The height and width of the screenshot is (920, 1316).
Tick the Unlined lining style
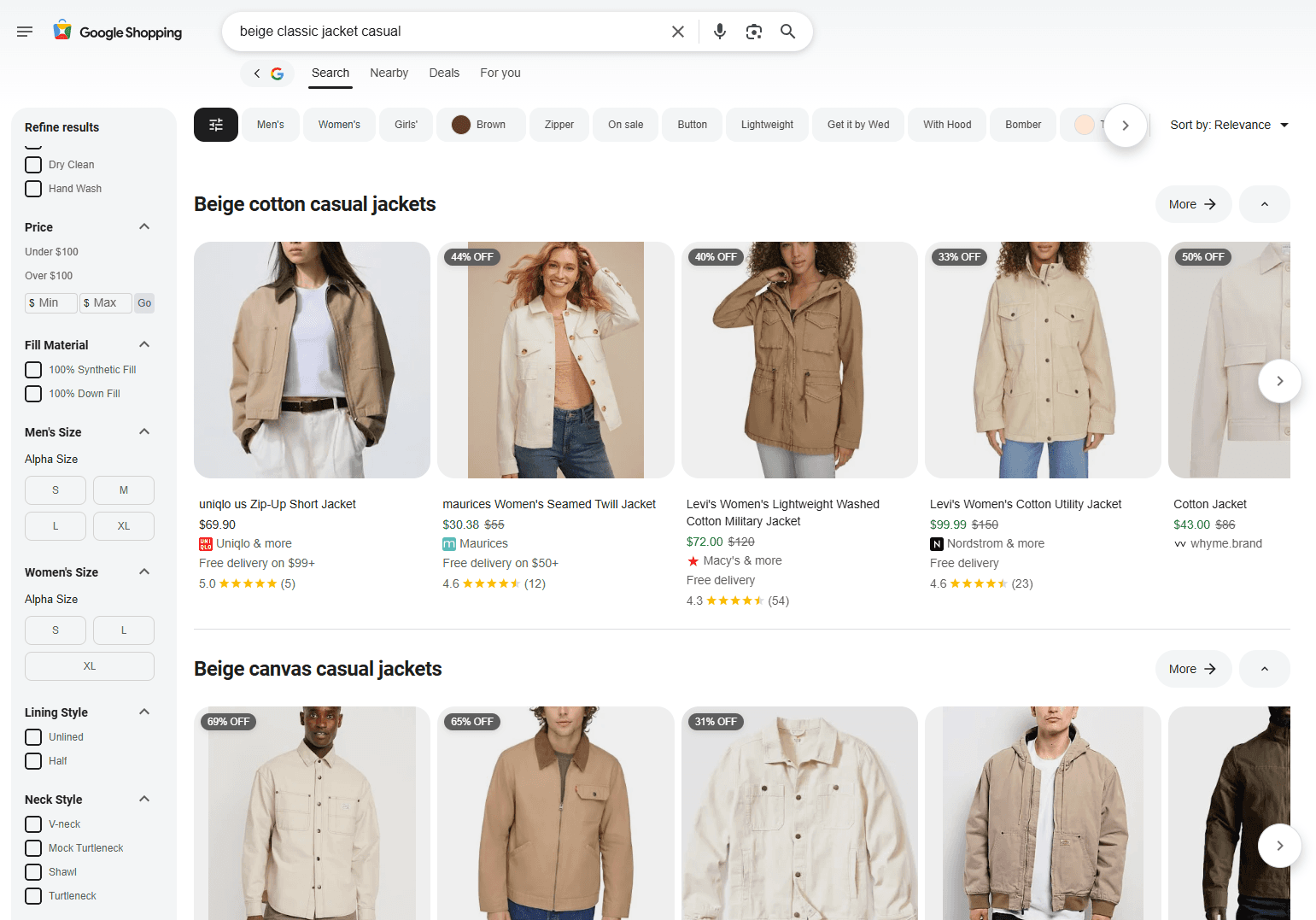[33, 737]
